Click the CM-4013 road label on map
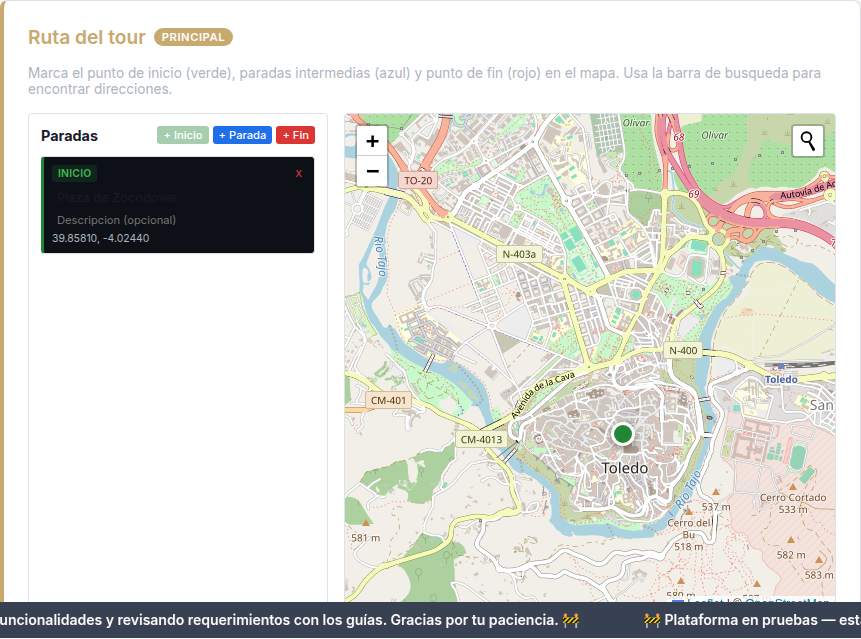The image size is (861, 639). pyautogui.click(x=481, y=440)
